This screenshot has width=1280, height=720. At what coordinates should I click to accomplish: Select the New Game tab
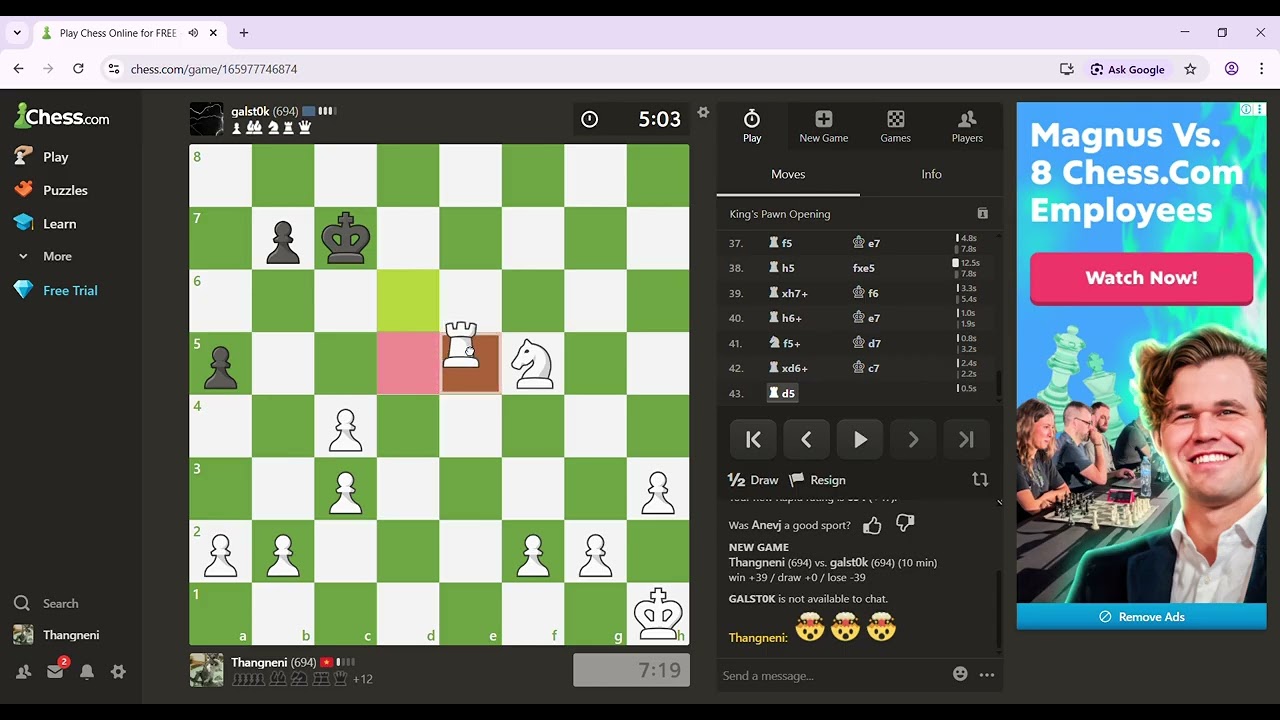click(823, 126)
